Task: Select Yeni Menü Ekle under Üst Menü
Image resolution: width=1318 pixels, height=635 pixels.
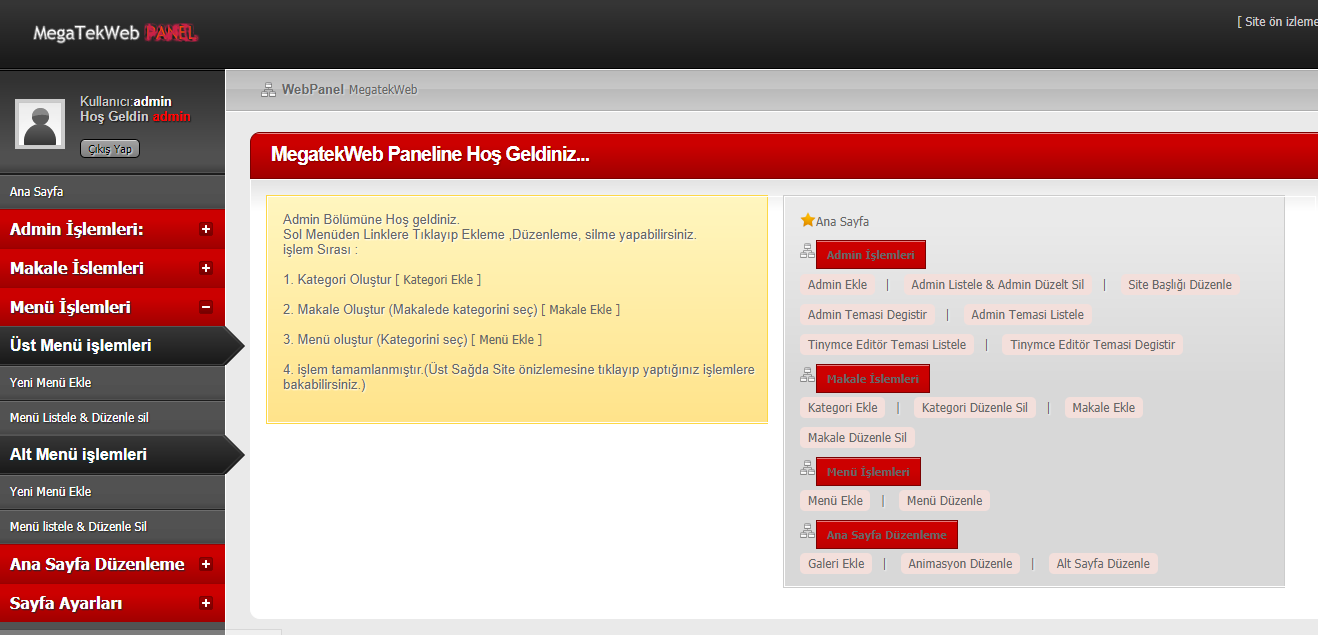Action: [x=50, y=382]
